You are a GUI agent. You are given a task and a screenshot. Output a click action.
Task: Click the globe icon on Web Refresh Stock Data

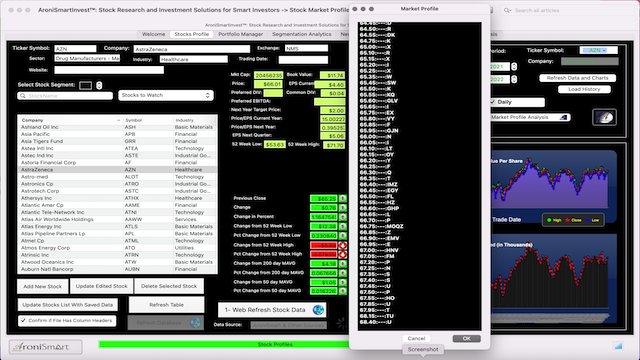[x=318, y=310]
